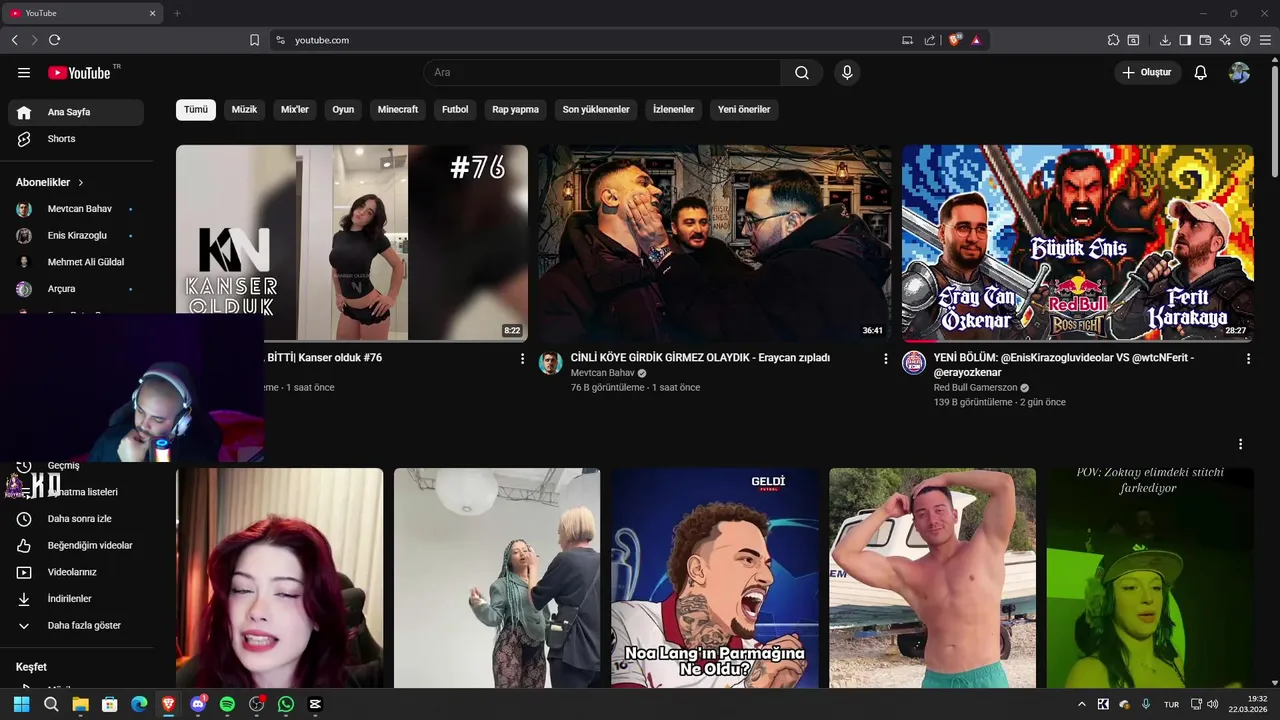This screenshot has height=720, width=1280.
Task: Open Arçura subscription channel
Action: 76,289
